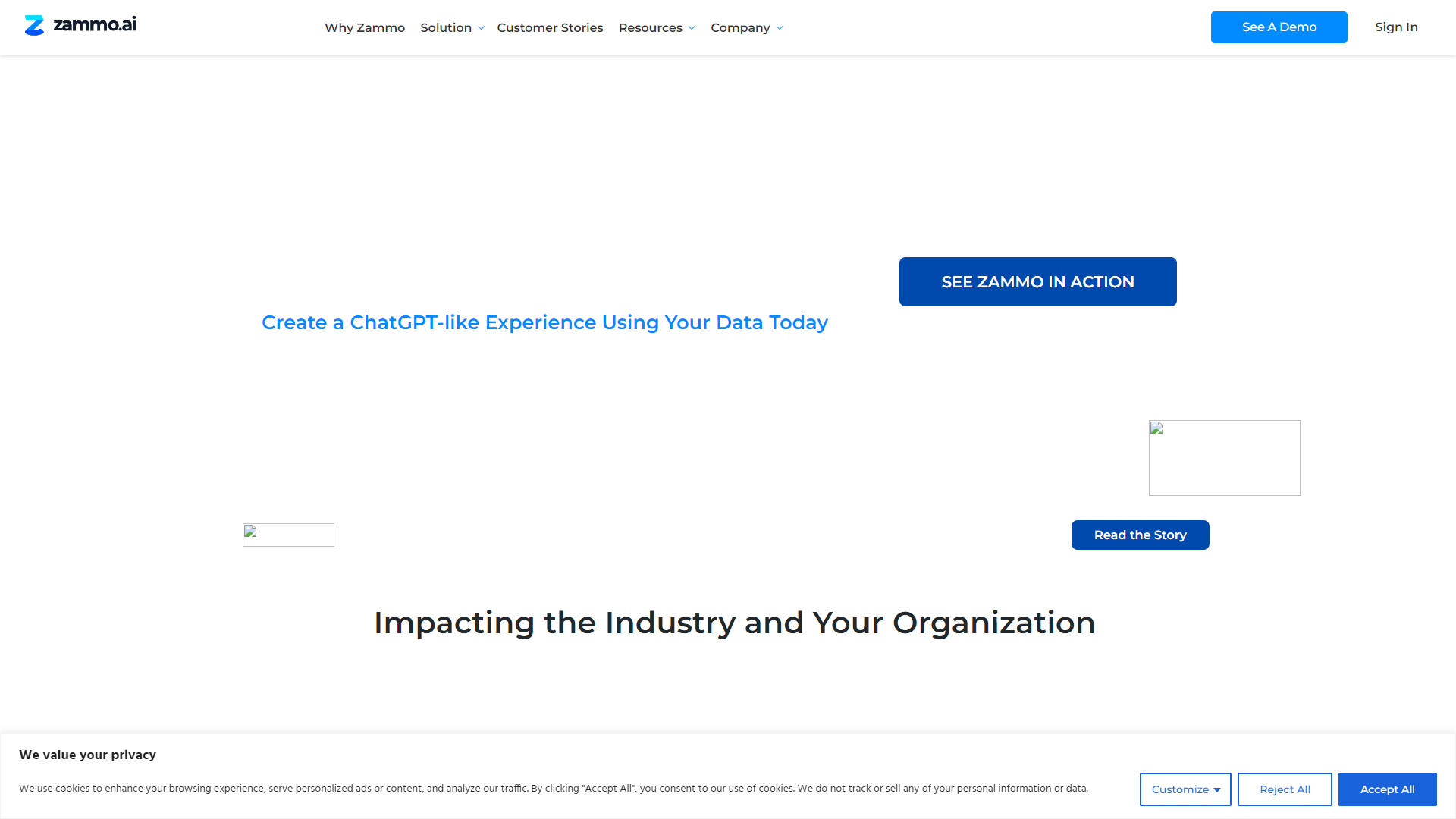Select the Resources navigation item
Viewport: 1456px width, 819px height.
[650, 28]
